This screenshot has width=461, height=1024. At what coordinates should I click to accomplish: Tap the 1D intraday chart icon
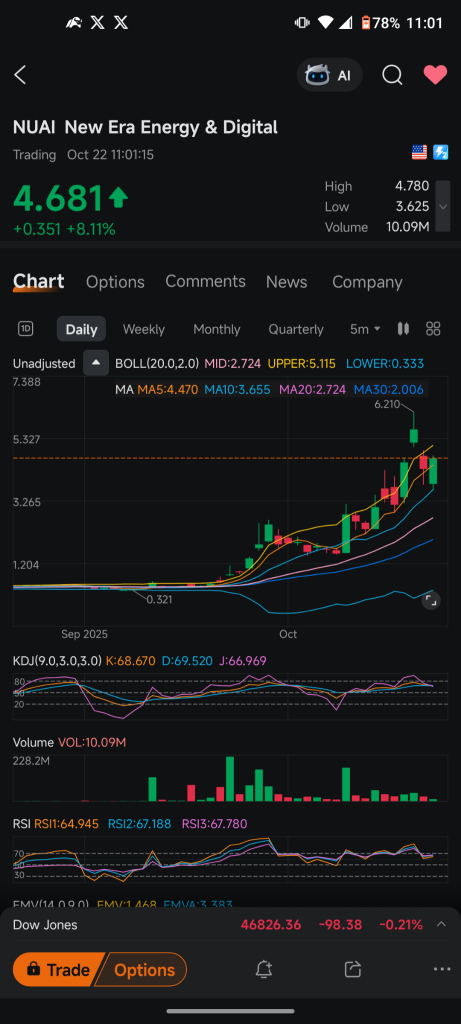tap(25, 328)
